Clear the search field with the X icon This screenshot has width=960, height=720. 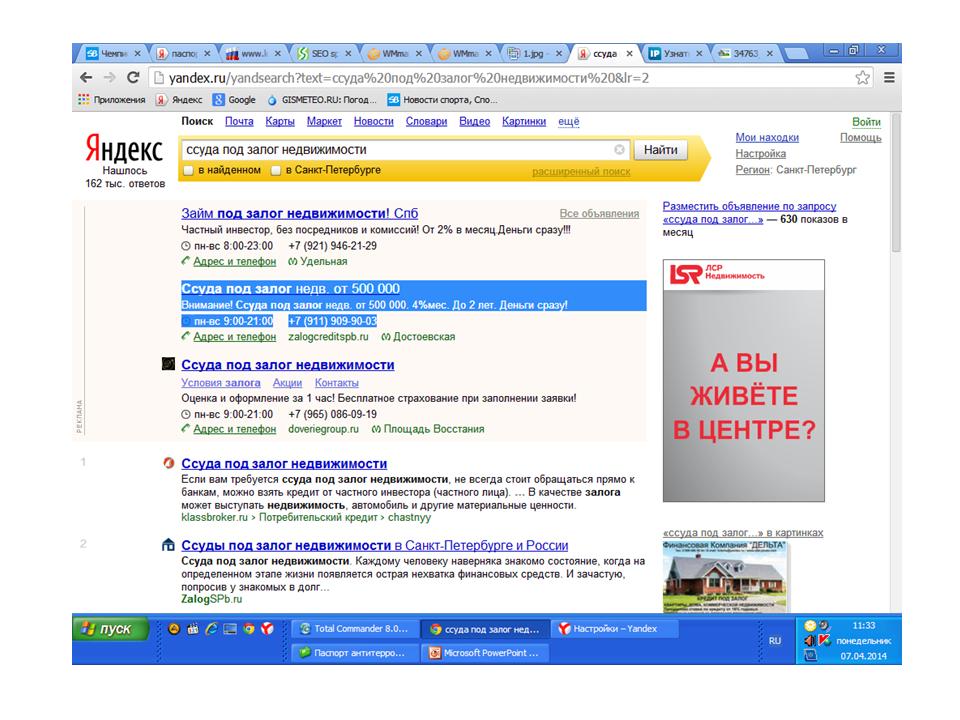click(x=620, y=149)
